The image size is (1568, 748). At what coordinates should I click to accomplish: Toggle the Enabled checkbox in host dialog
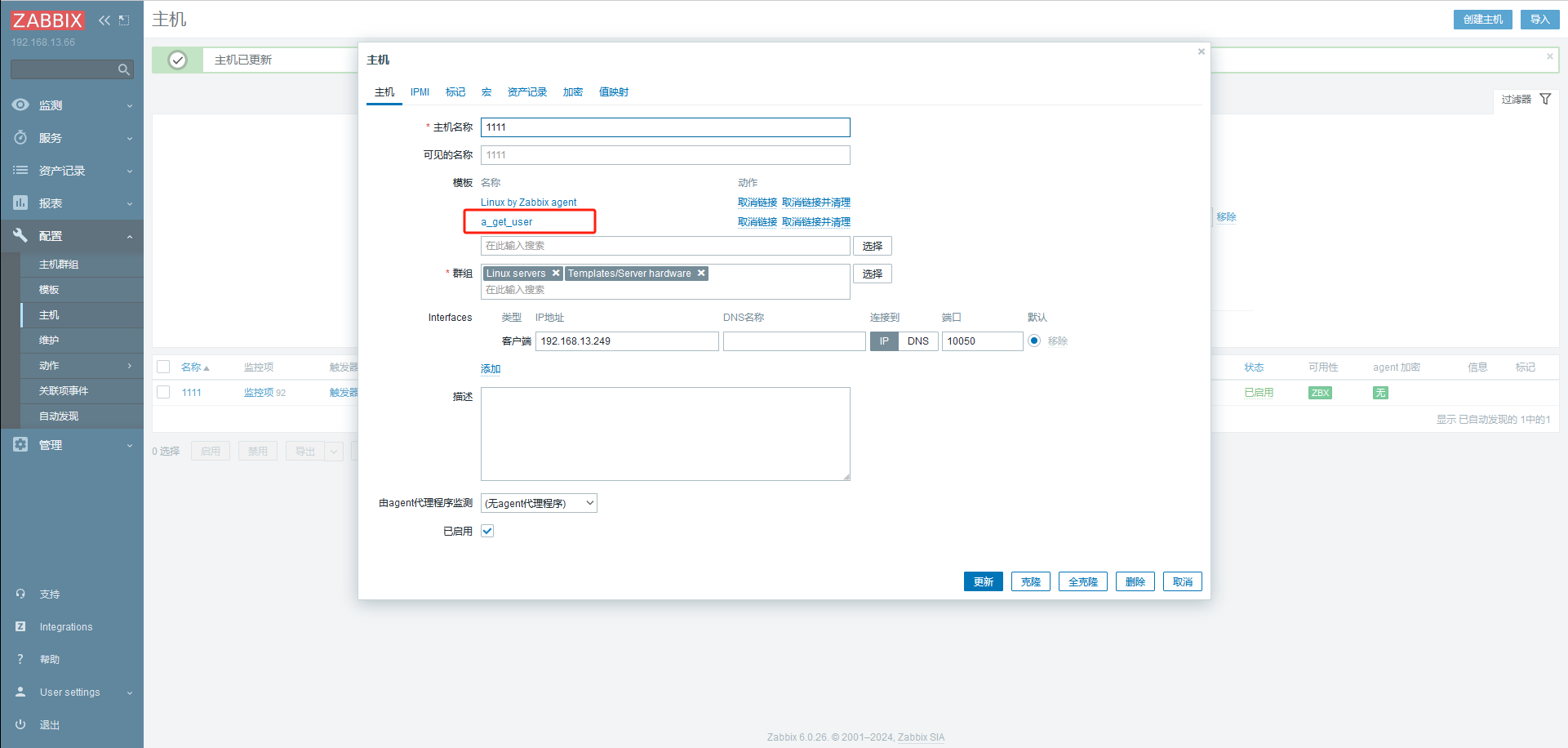(487, 531)
